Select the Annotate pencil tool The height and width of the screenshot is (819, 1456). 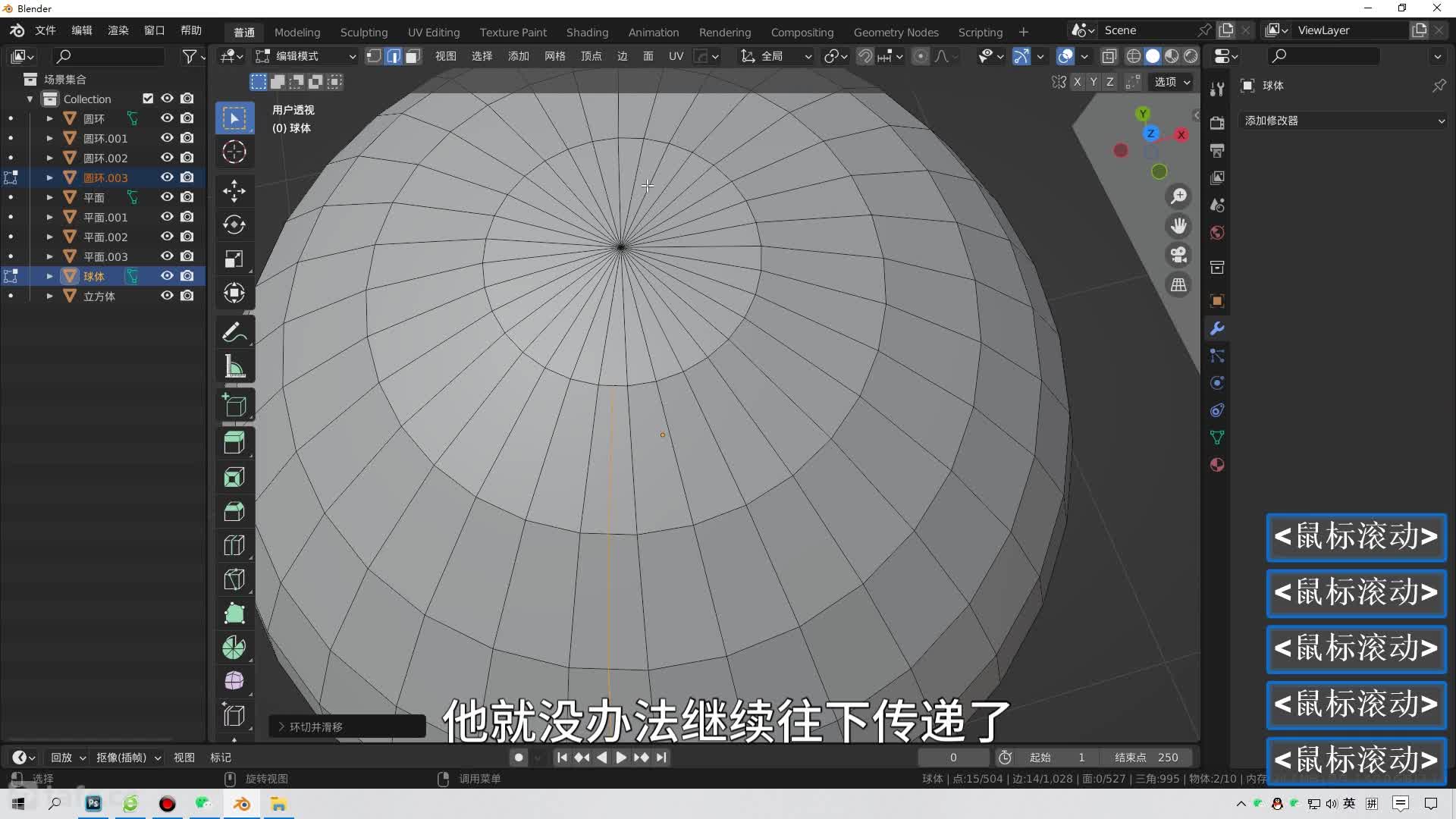[x=234, y=332]
